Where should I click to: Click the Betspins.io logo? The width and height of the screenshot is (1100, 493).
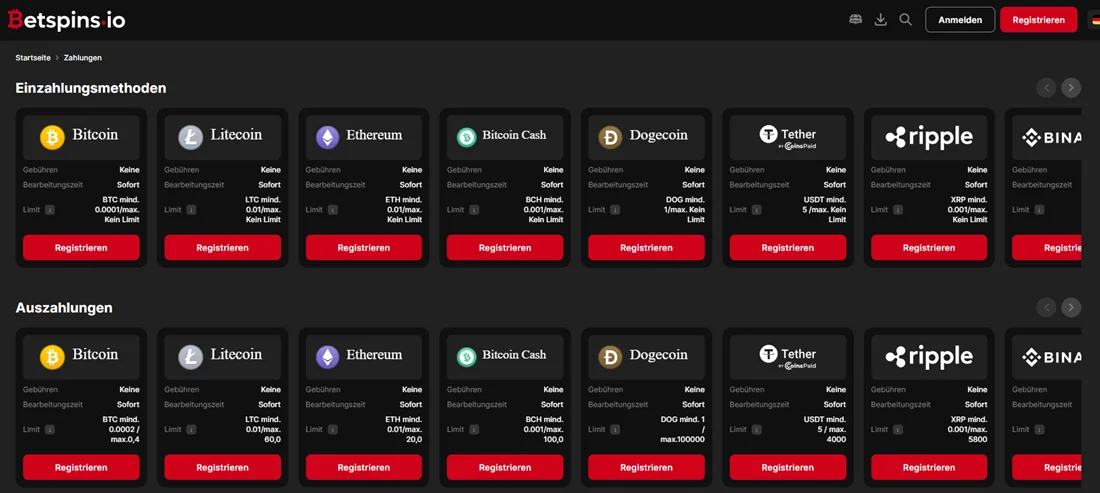click(67, 20)
